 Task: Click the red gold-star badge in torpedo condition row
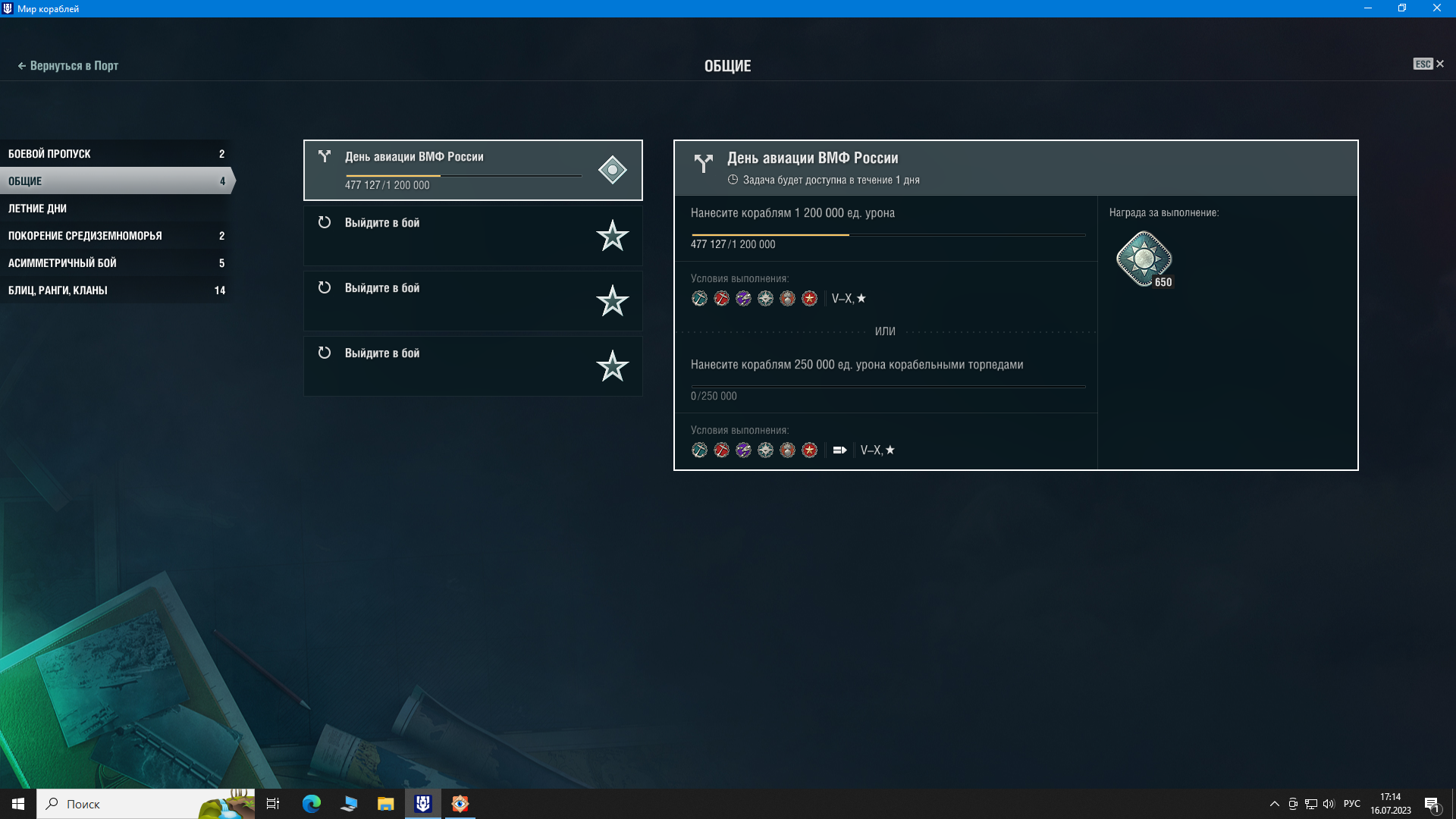(x=810, y=450)
